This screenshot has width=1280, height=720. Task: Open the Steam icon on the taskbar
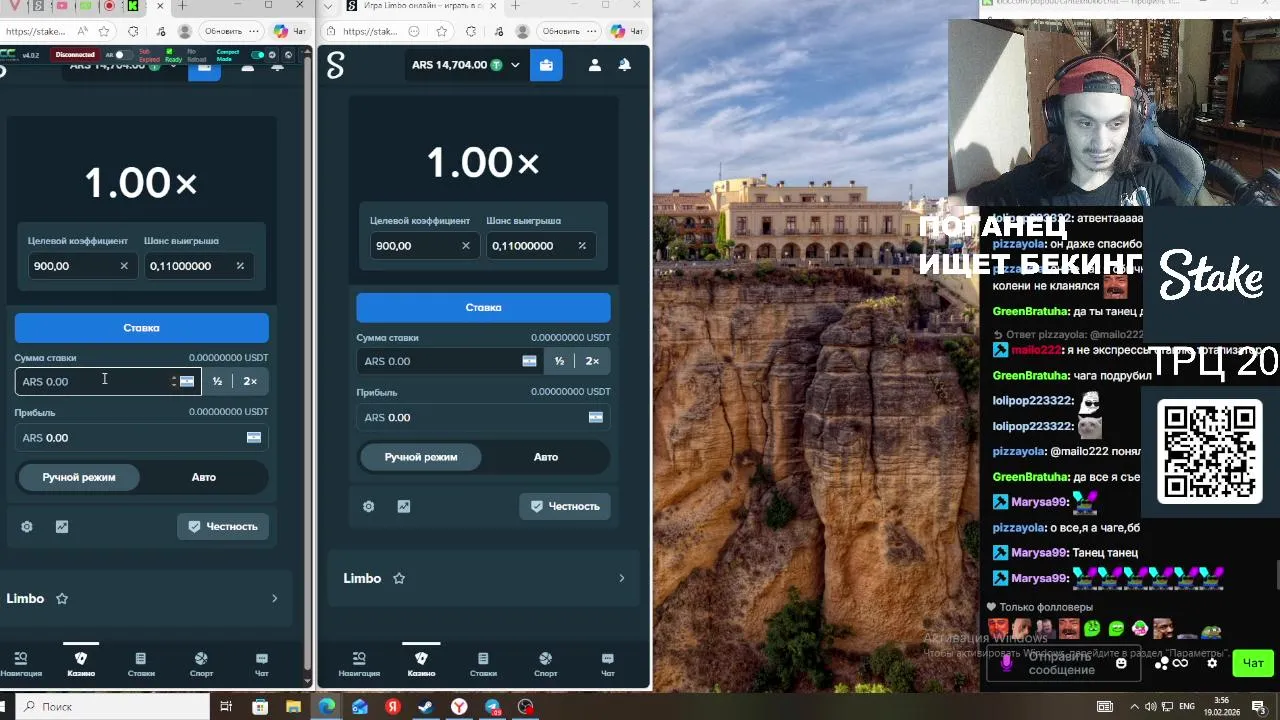point(426,707)
